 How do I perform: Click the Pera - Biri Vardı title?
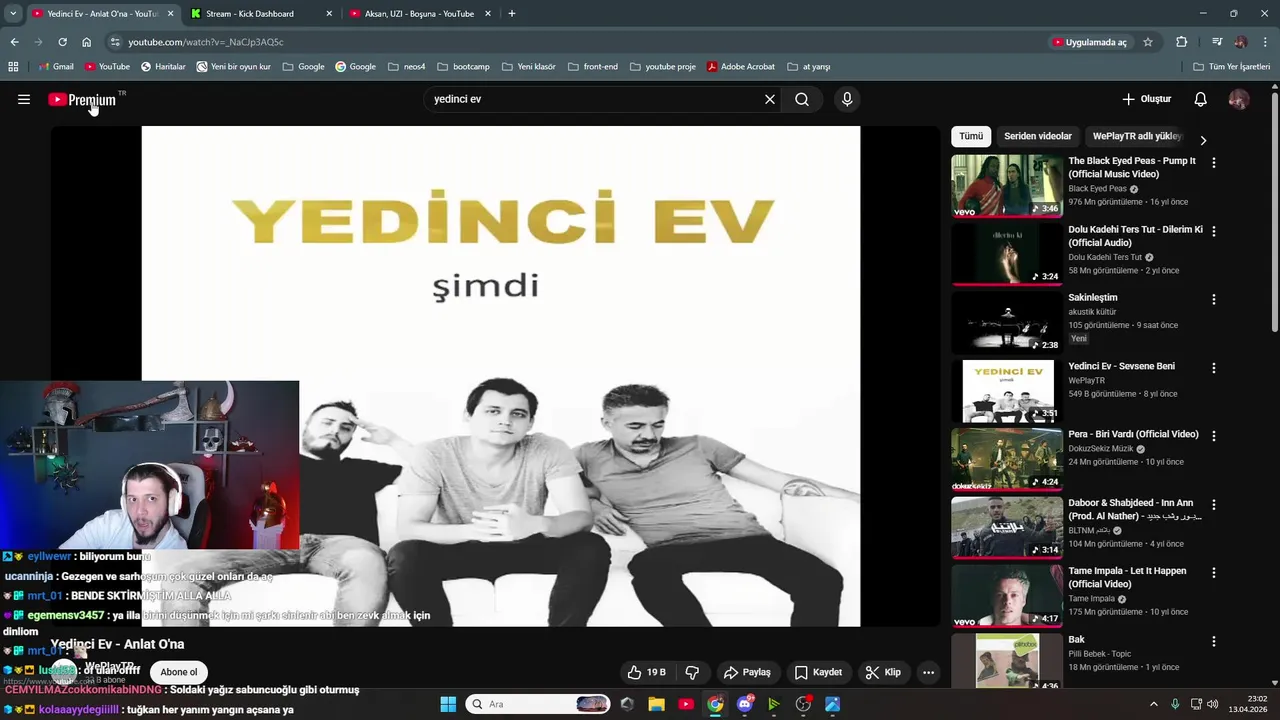point(1133,434)
